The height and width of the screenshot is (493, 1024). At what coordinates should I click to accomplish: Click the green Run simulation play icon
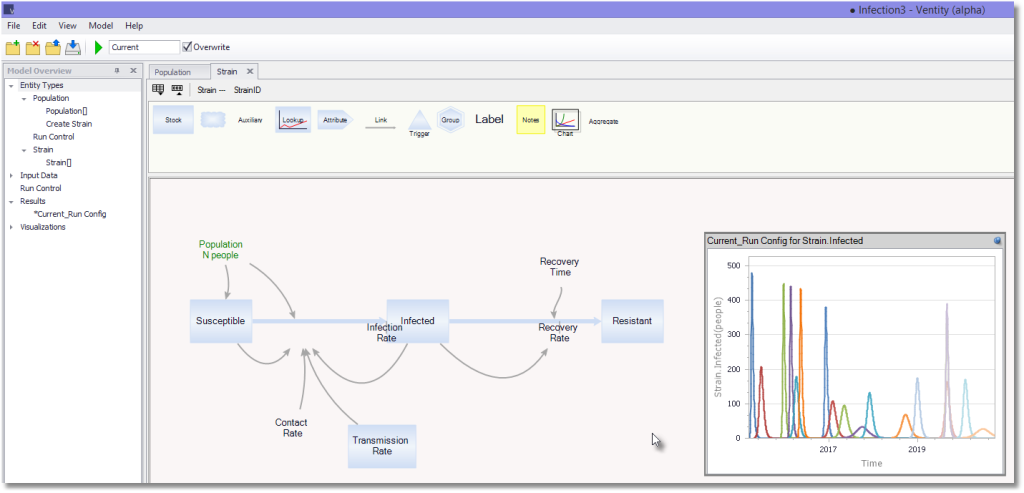99,47
